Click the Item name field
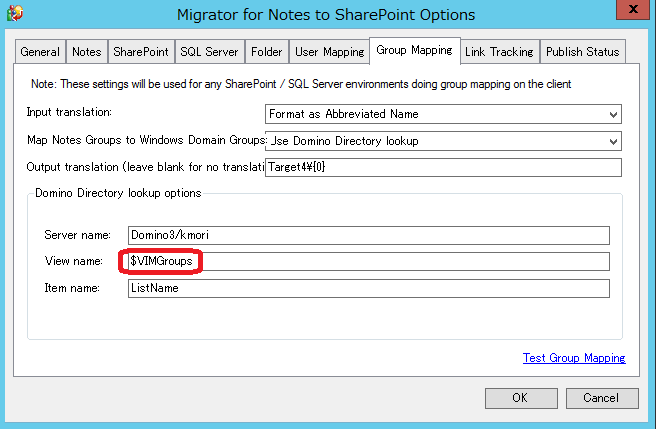 (x=369, y=288)
